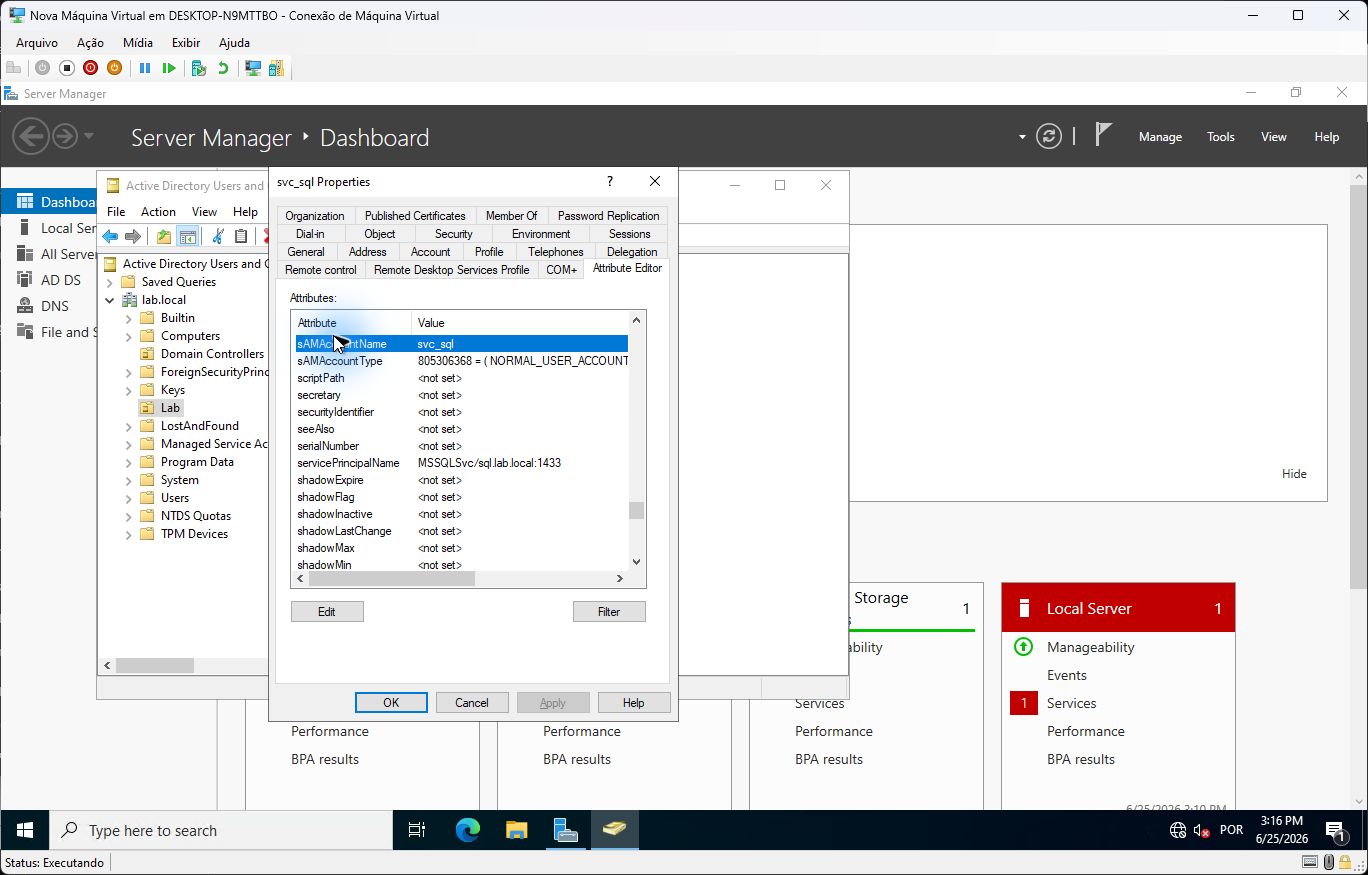1368x875 pixels.
Task: Click the Hide link in Dashboard
Action: click(x=1294, y=474)
